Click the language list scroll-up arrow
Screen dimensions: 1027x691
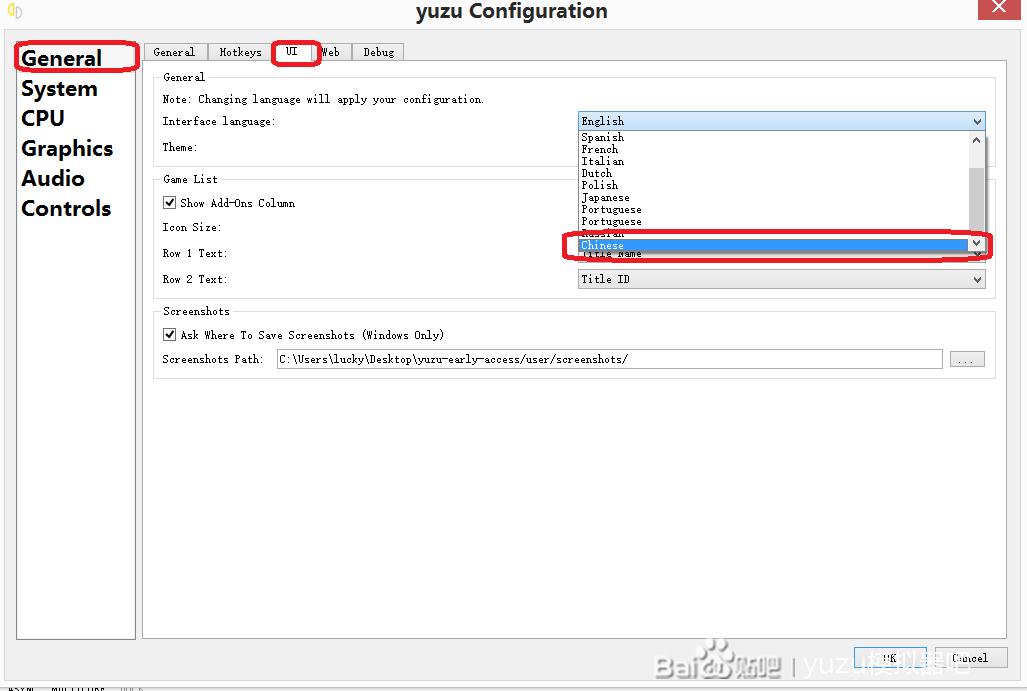point(977,140)
